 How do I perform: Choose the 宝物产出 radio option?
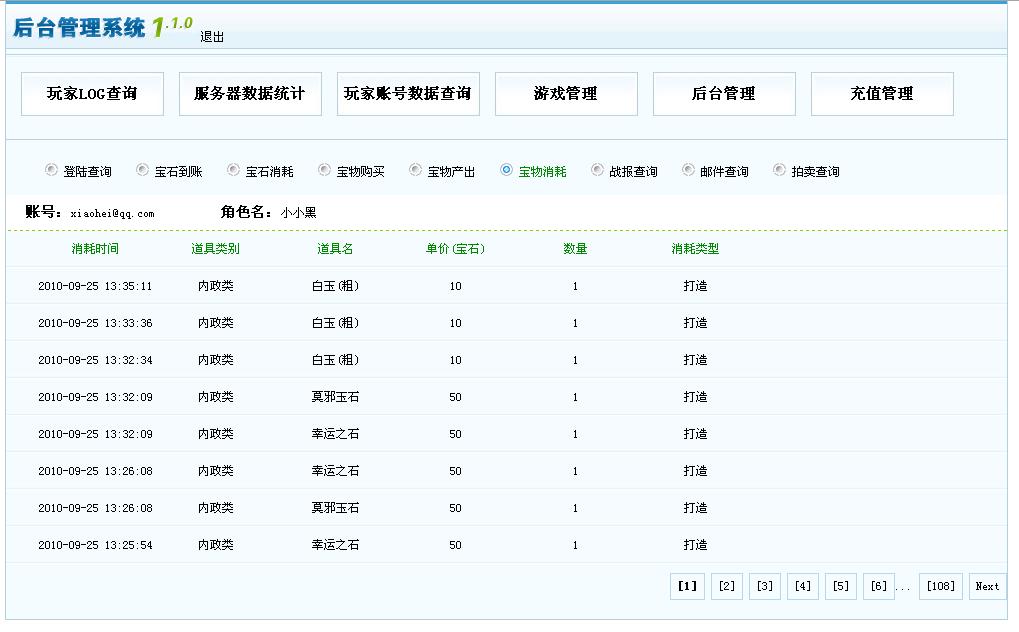[x=416, y=171]
